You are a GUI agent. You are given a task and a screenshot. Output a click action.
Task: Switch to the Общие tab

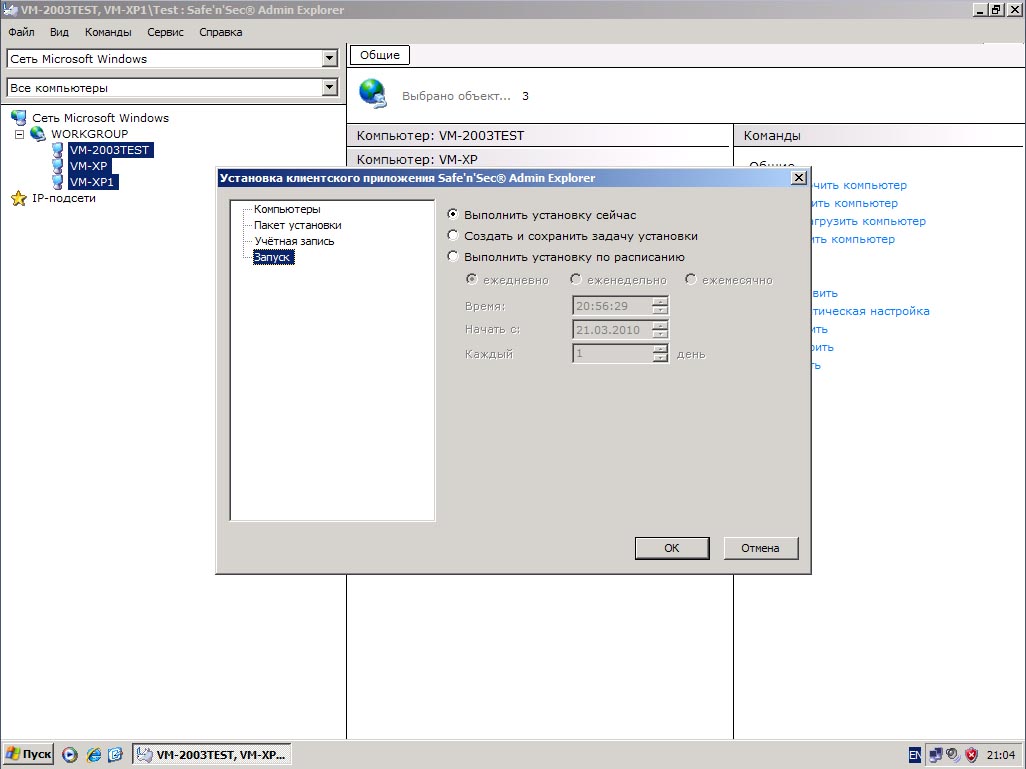coord(380,55)
